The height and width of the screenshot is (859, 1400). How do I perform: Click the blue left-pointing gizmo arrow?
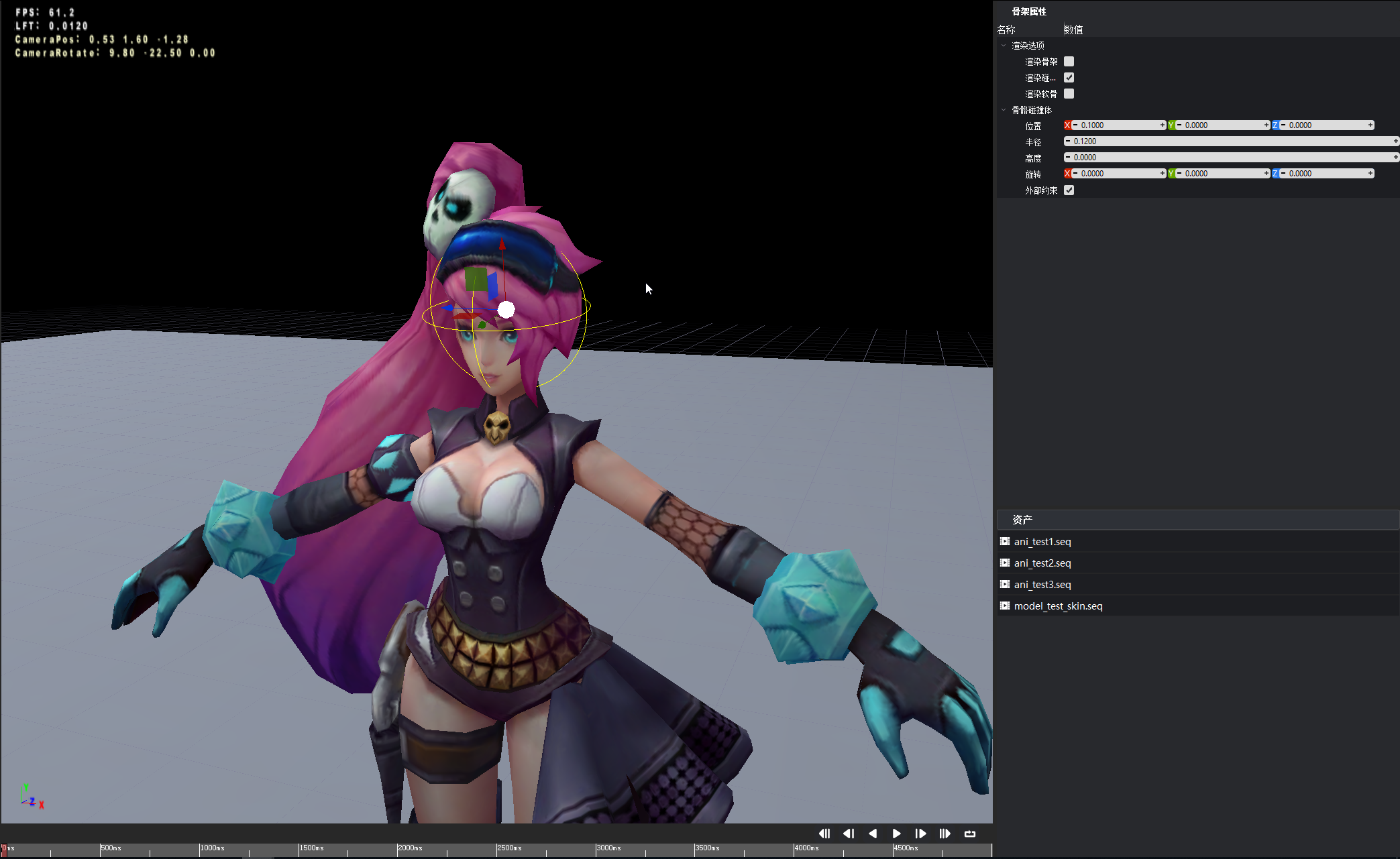pos(447,308)
